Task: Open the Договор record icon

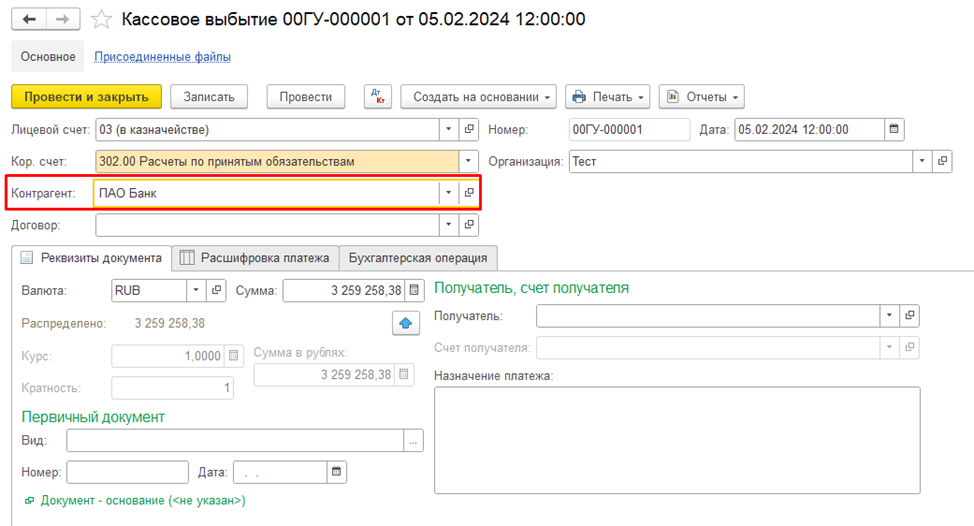Action: [469, 225]
